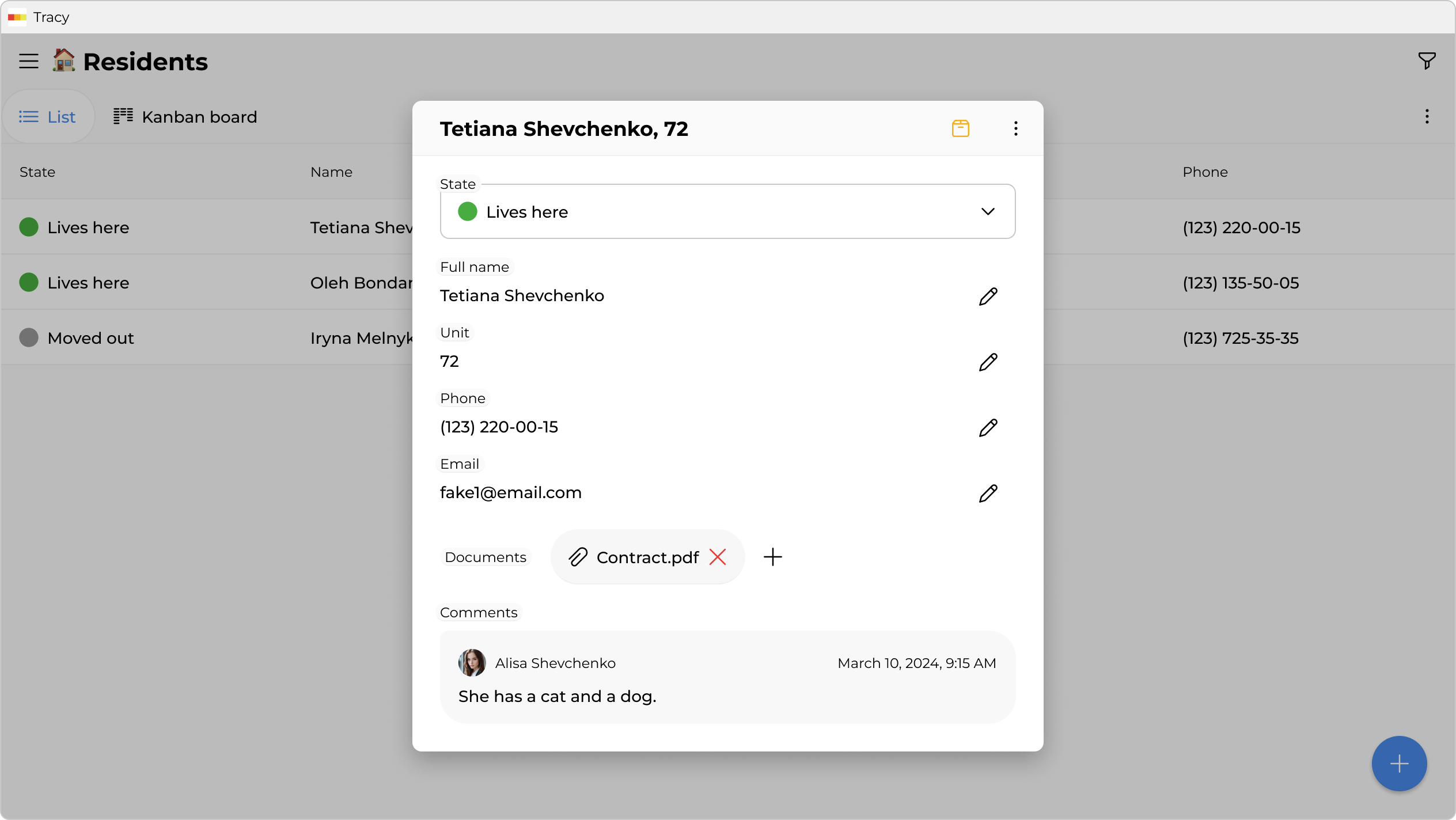Remove Contract.pdf with the red X
The width and height of the screenshot is (1456, 820).
718,557
